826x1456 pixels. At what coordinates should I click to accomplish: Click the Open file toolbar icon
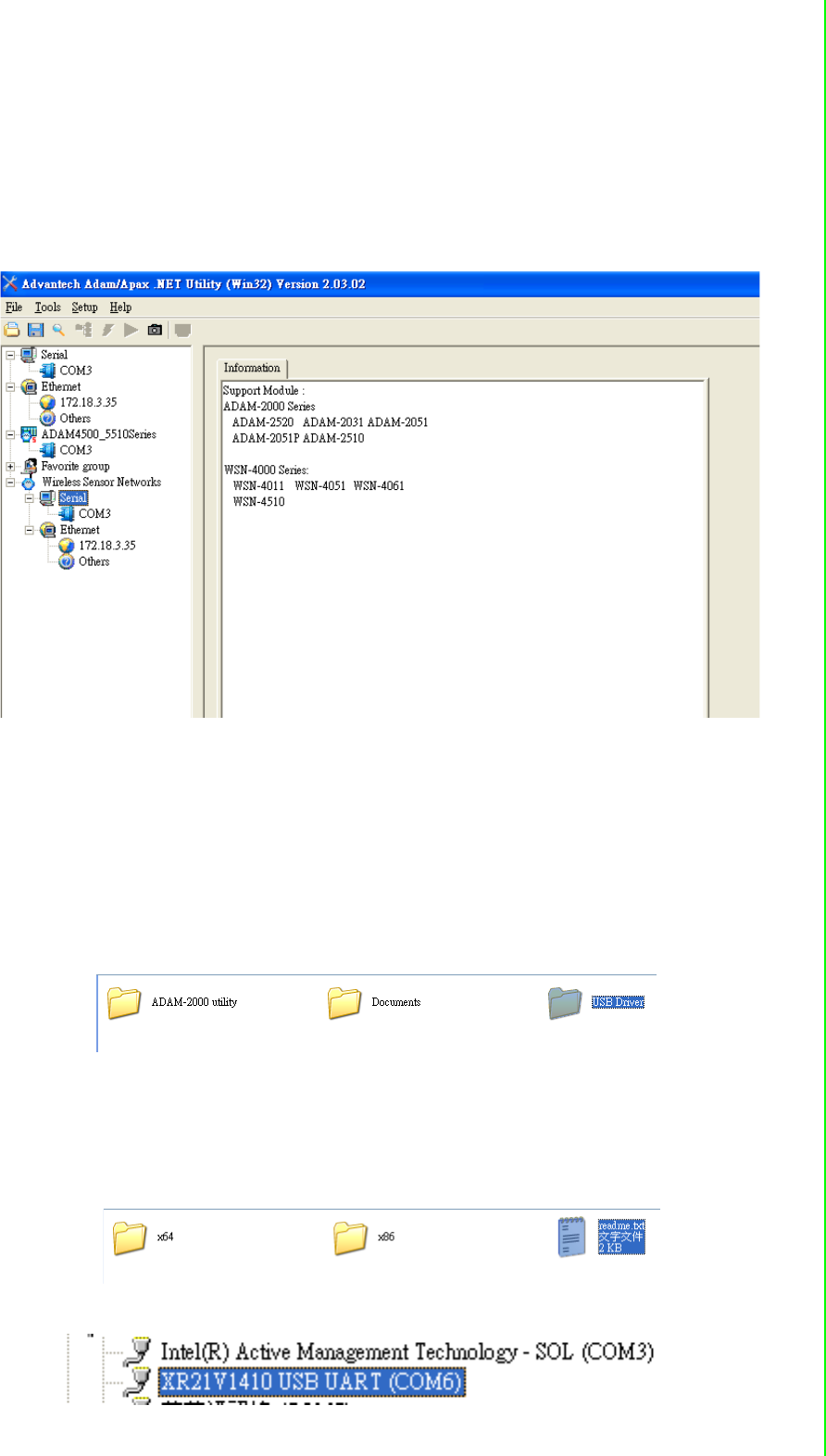(12, 330)
